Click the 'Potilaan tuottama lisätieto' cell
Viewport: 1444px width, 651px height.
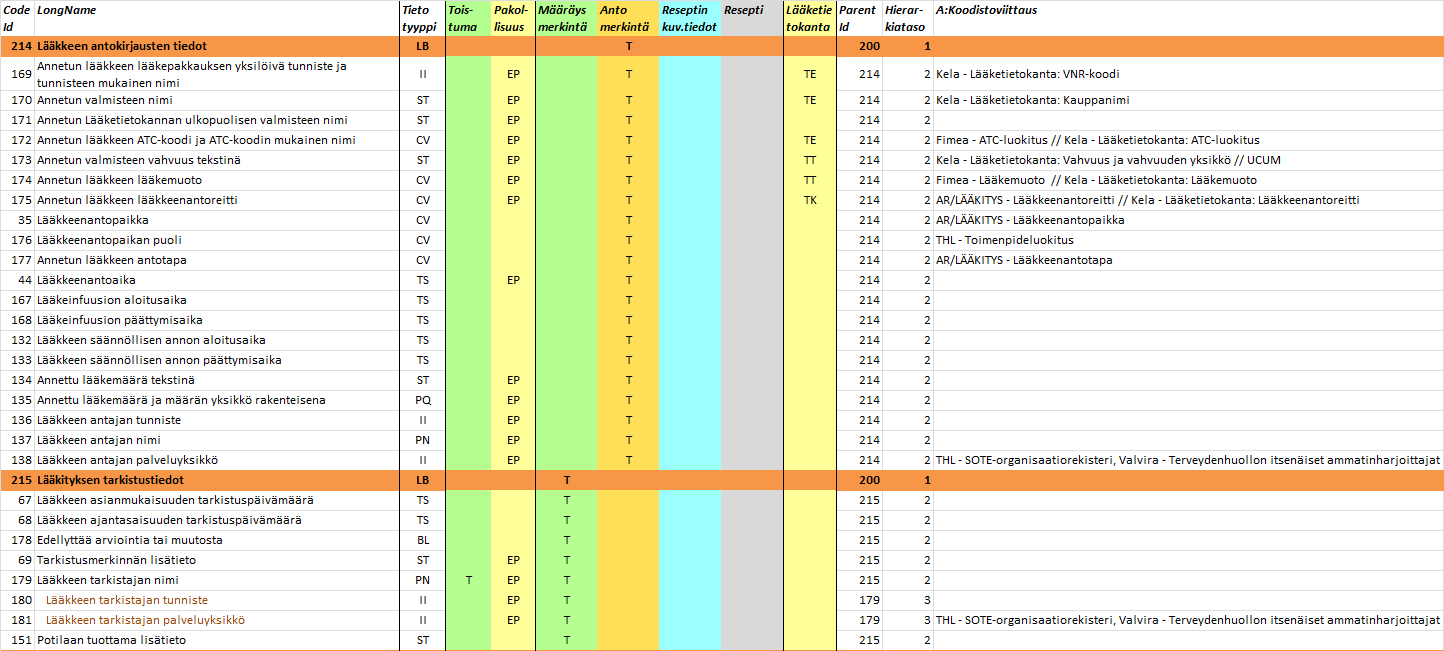pyautogui.click(x=217, y=640)
